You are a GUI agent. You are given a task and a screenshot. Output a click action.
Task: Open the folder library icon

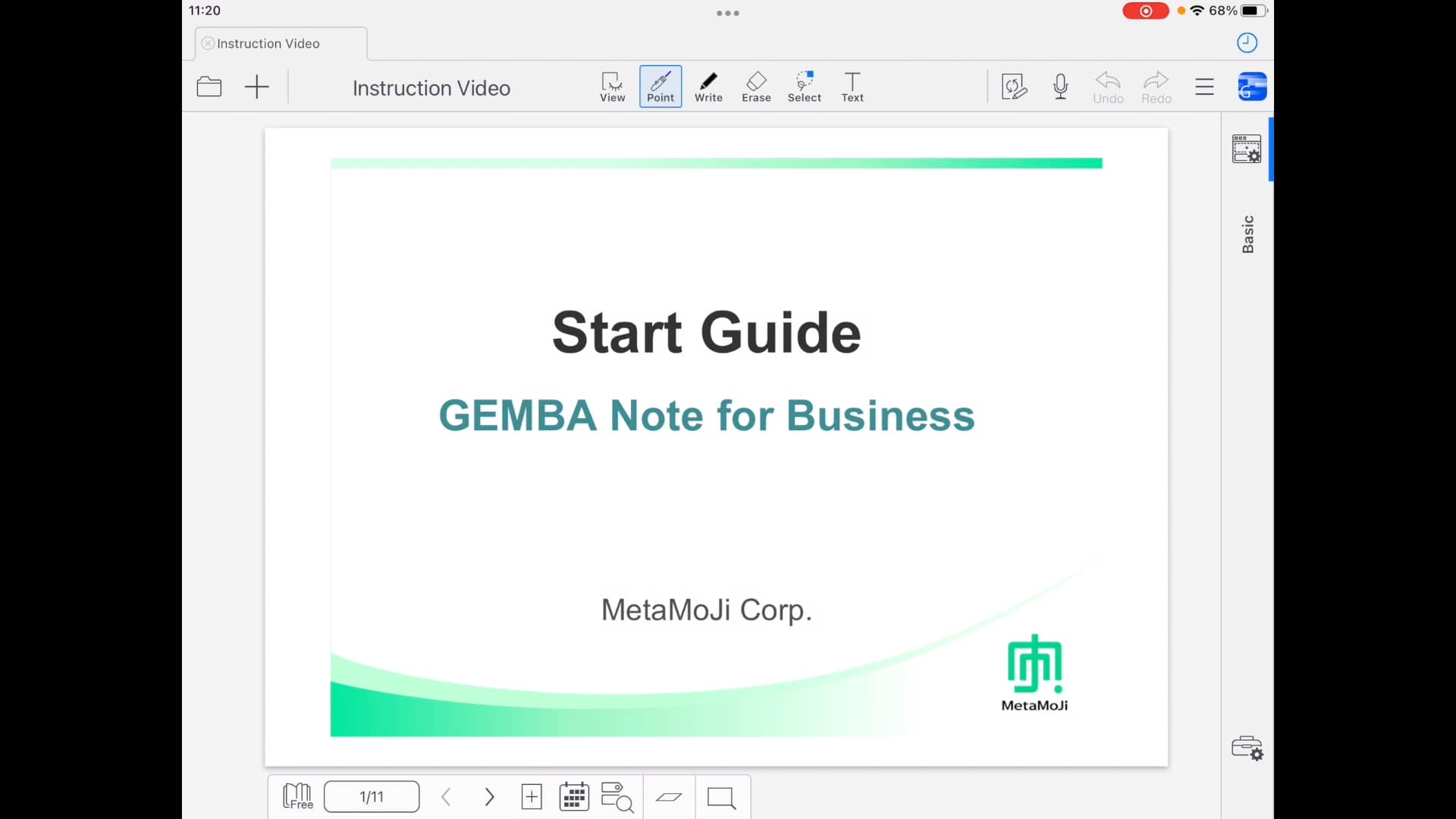pyautogui.click(x=209, y=86)
